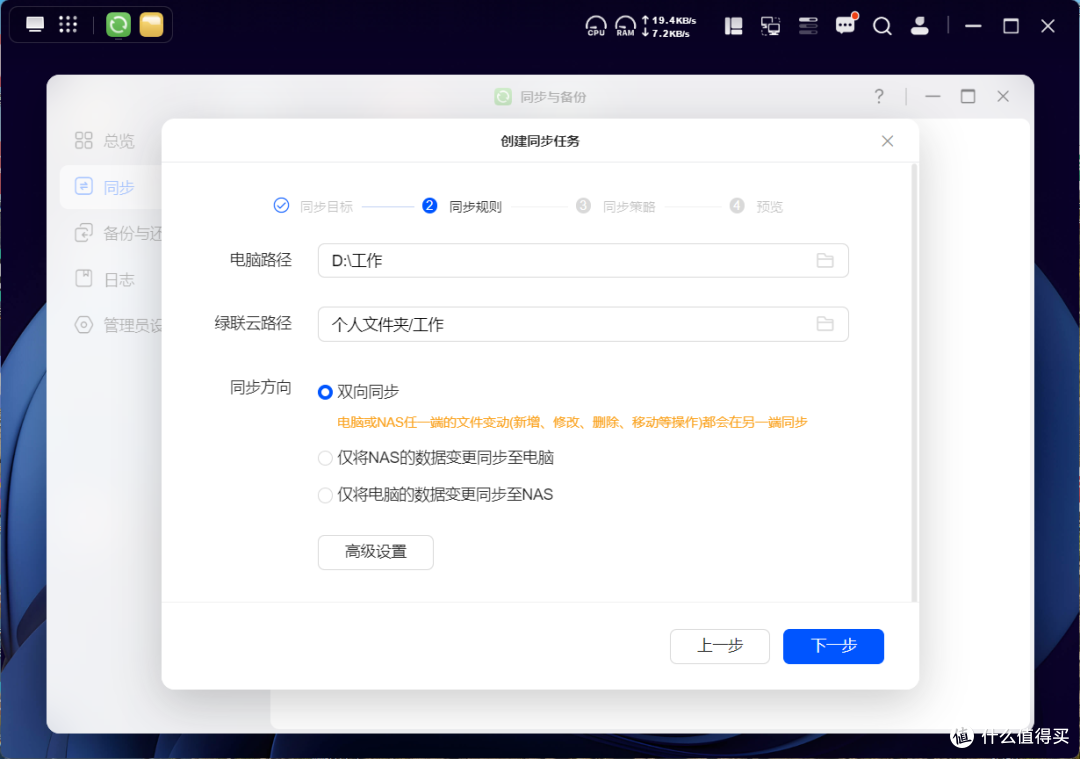Image resolution: width=1080 pixels, height=759 pixels.
Task: Open the search magnifier icon
Action: [882, 26]
